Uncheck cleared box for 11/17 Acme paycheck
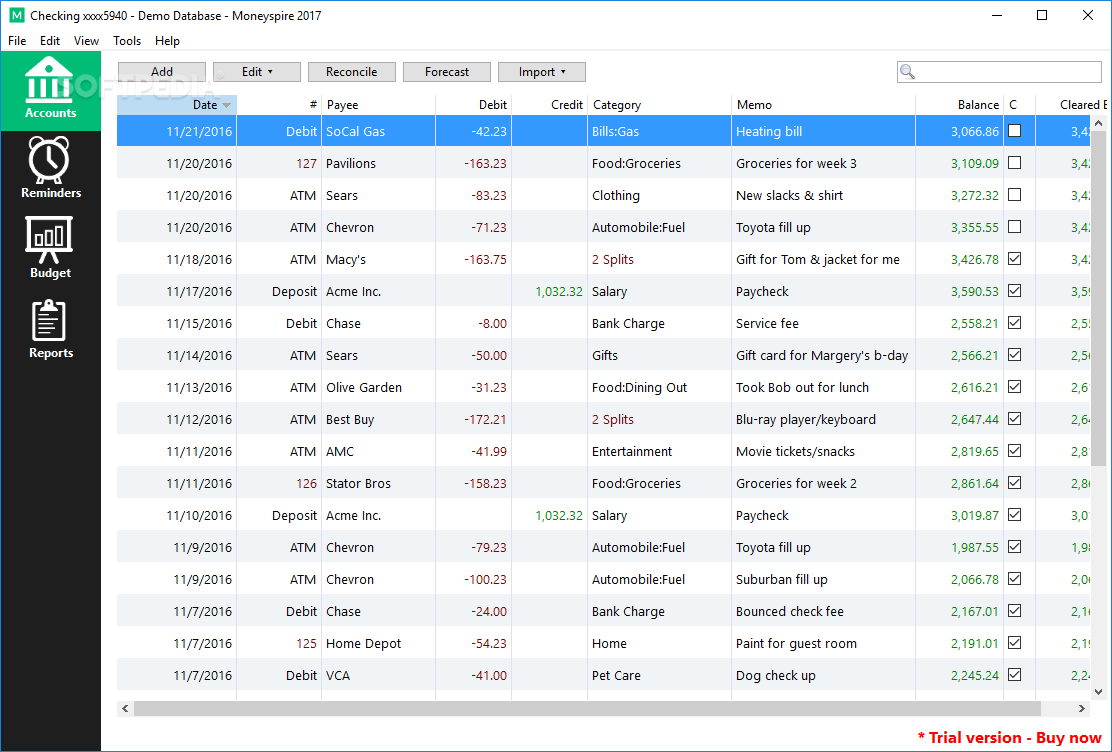This screenshot has width=1112, height=752. (1015, 291)
